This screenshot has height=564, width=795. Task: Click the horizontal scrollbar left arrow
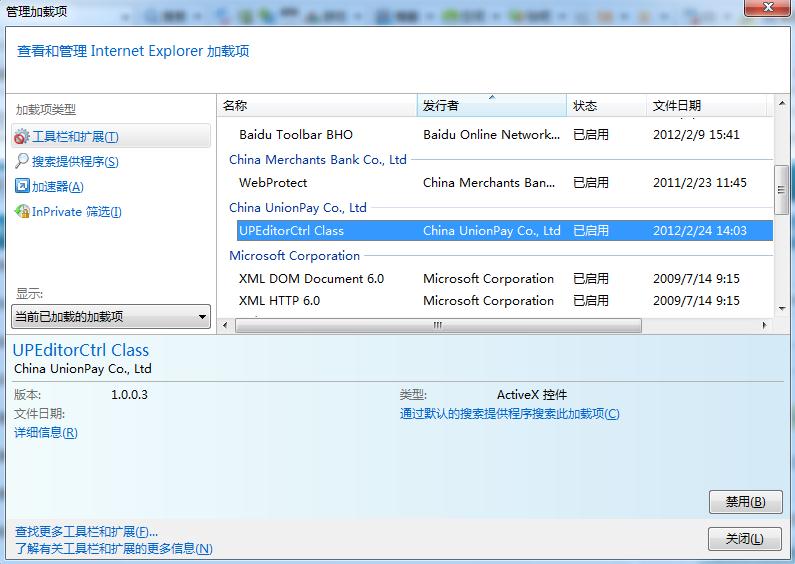coord(226,325)
